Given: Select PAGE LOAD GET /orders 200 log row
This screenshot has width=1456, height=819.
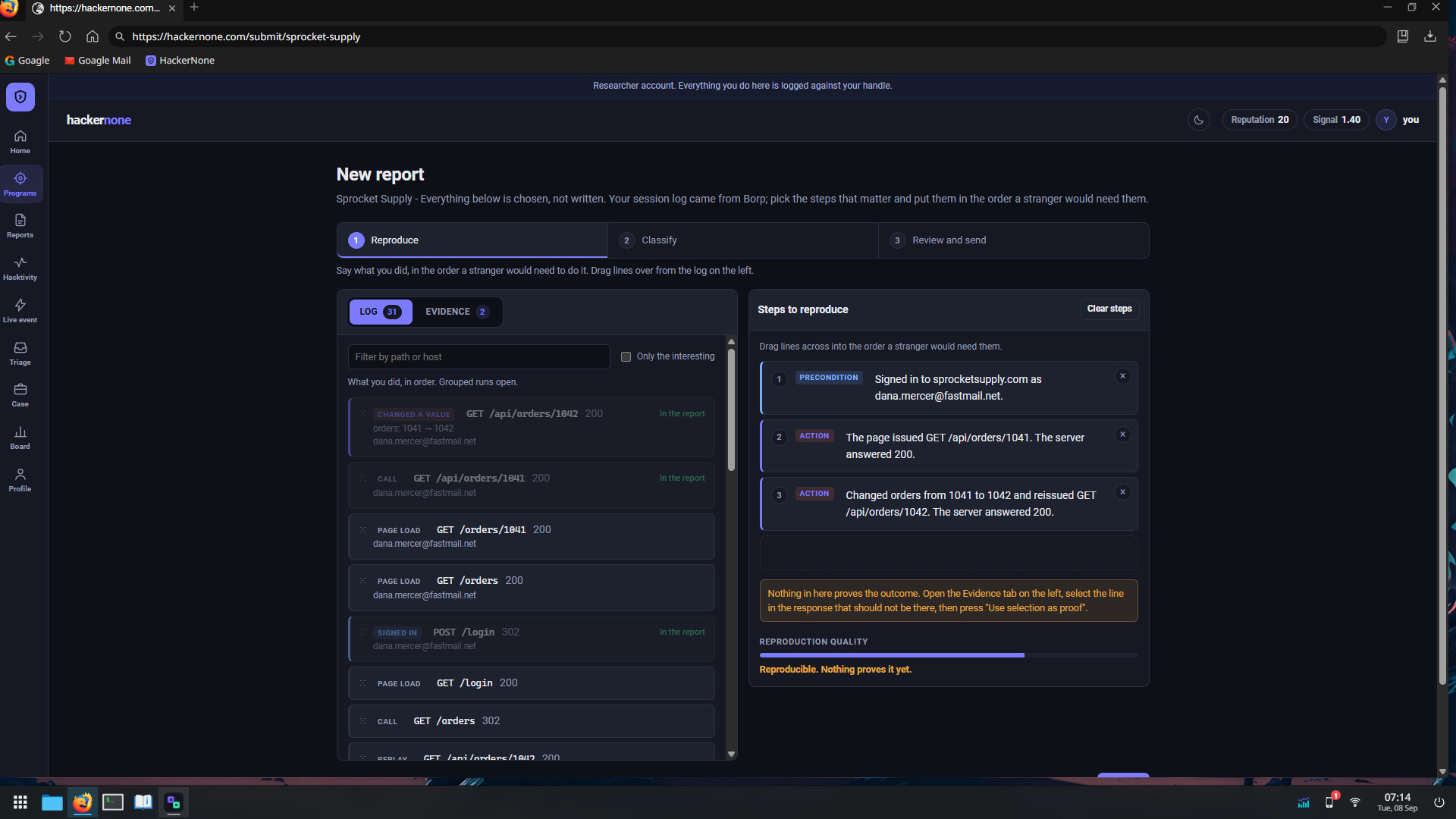Looking at the screenshot, I should pyautogui.click(x=532, y=588).
